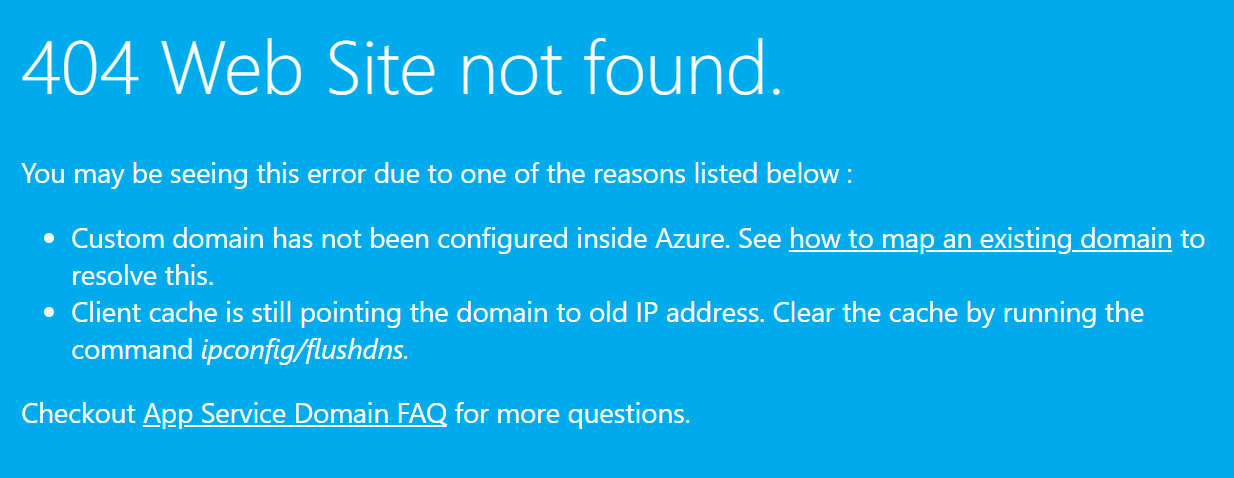Click the '404 Web Site not found.' heading
Image resolution: width=1234 pixels, height=478 pixels.
click(x=401, y=69)
